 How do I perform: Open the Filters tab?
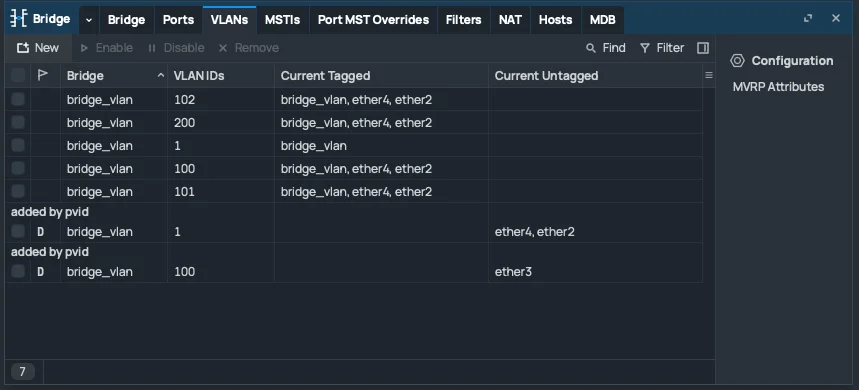pos(463,20)
